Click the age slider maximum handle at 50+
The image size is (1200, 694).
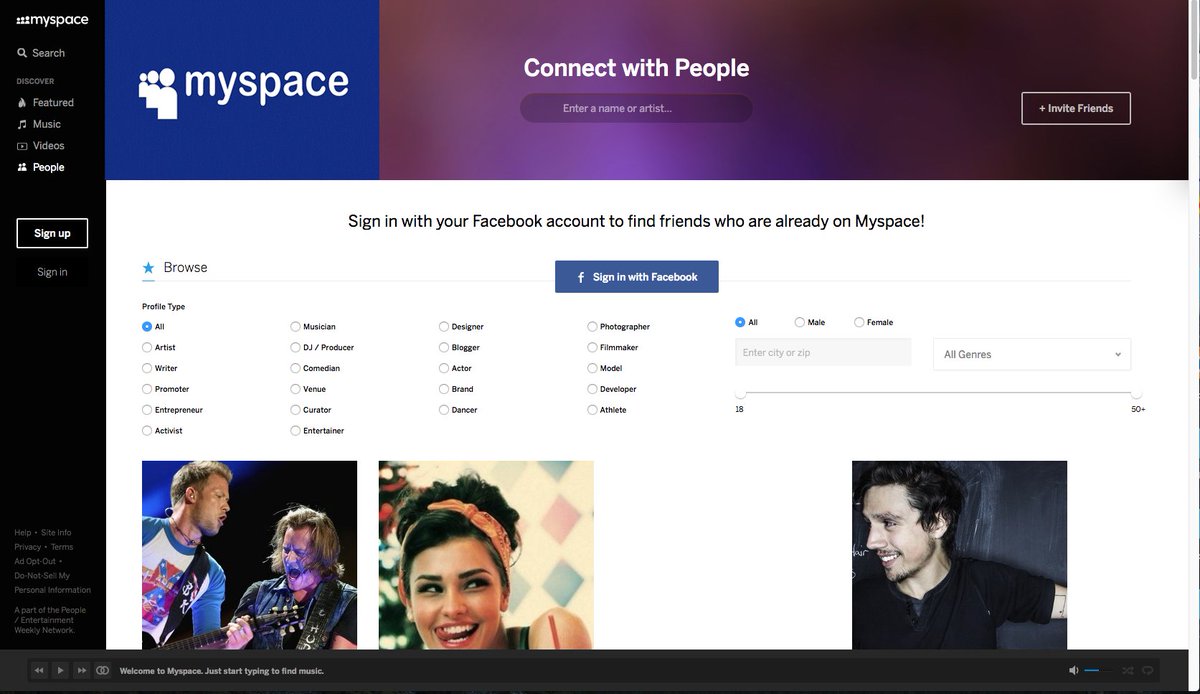(1136, 394)
